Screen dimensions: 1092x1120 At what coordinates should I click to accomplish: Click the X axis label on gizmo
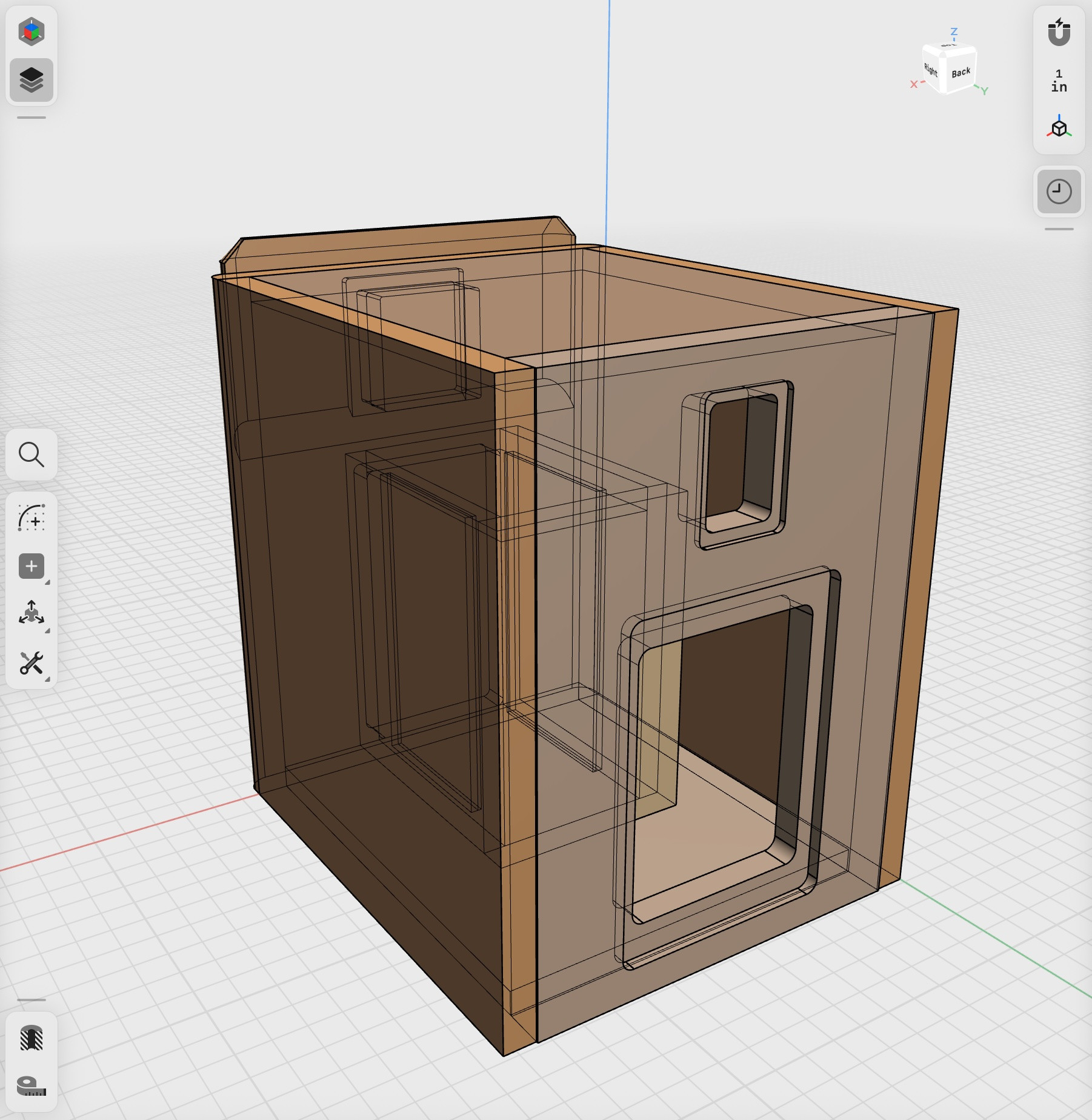click(x=914, y=84)
